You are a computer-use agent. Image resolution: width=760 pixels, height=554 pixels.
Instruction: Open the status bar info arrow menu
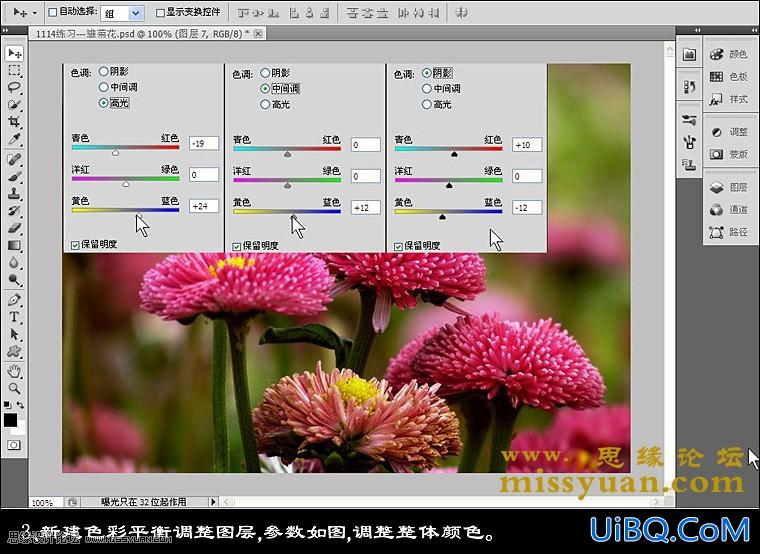click(213, 502)
